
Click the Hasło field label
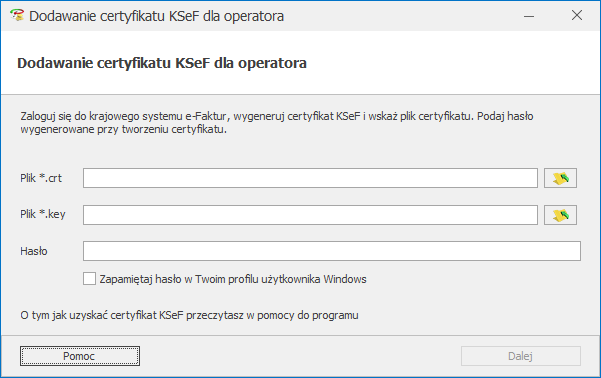tap(34, 251)
